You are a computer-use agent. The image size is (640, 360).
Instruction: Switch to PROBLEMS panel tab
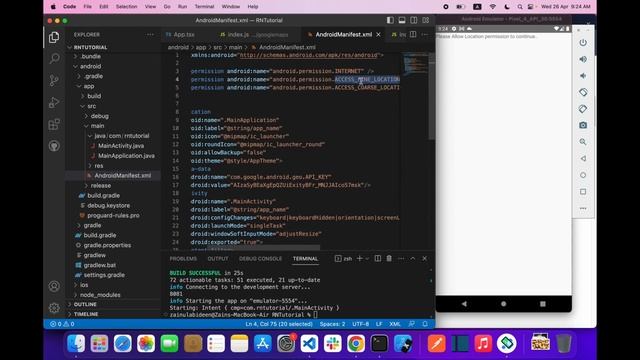tap(183, 259)
